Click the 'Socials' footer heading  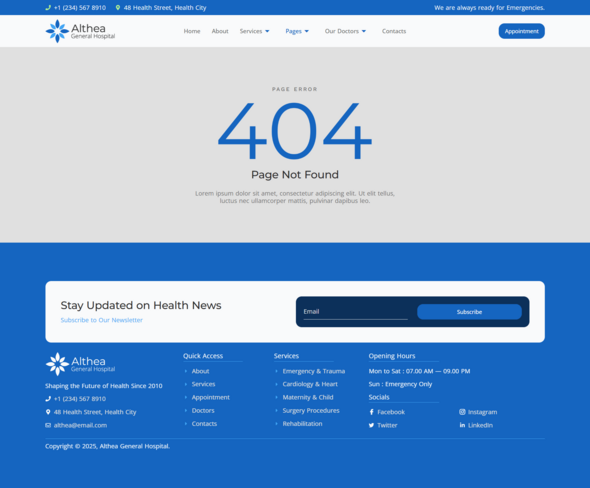[379, 397]
